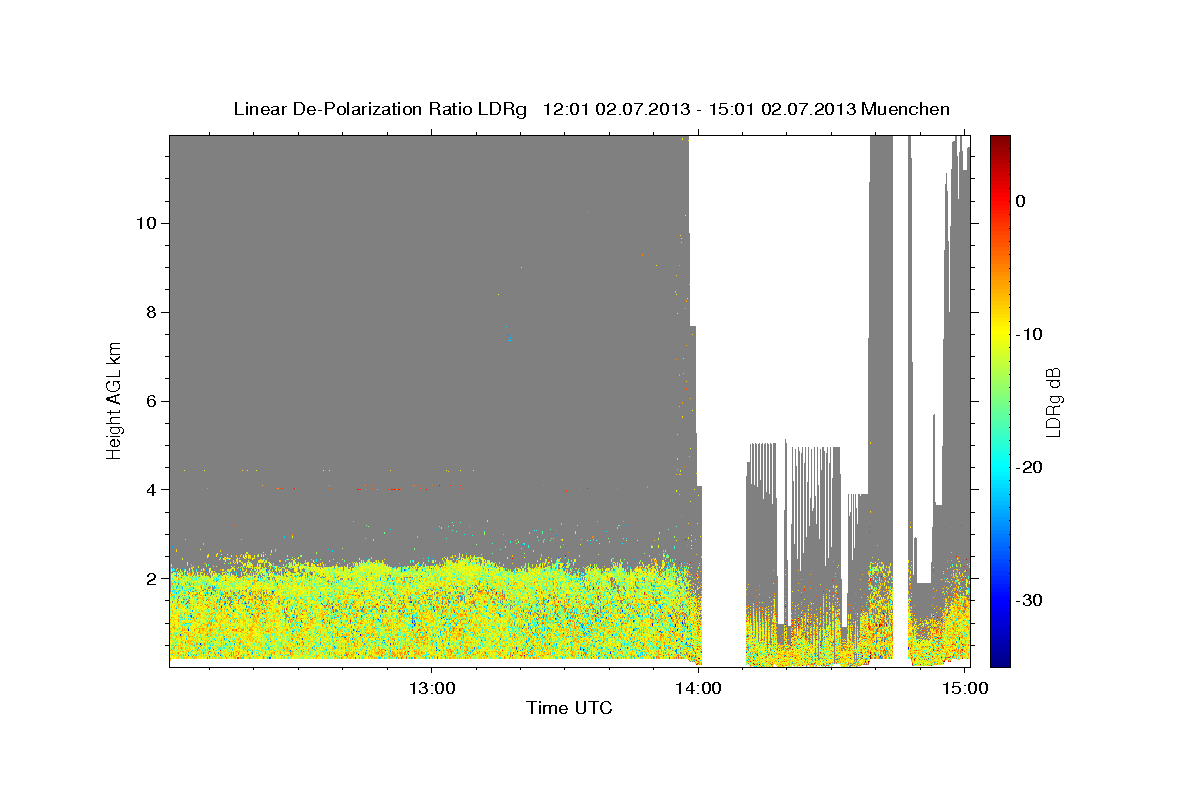Click the 'Time UTC' axis title
This screenshot has width=1200, height=800.
[569, 709]
